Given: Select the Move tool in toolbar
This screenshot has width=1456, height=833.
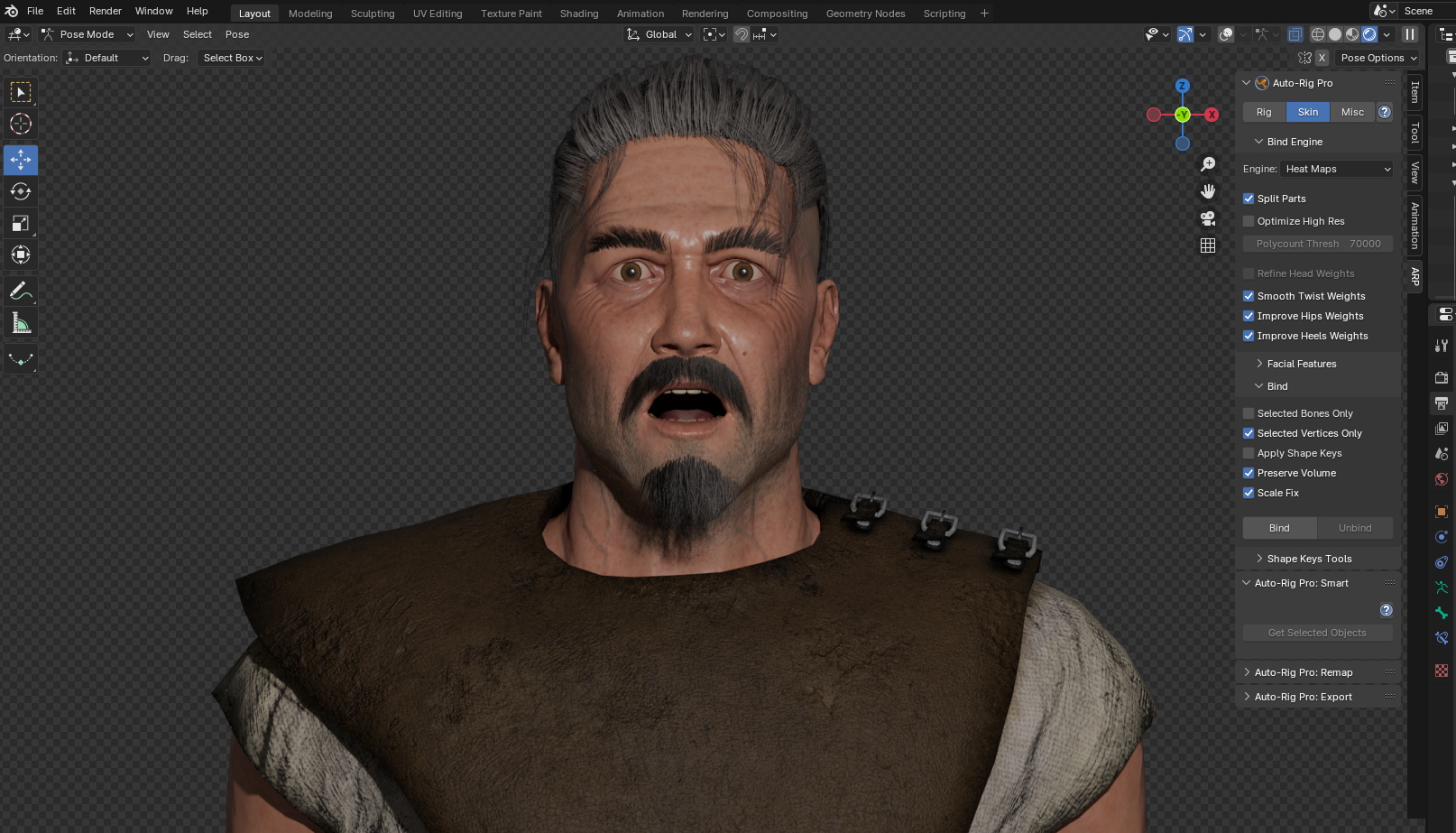Looking at the screenshot, I should coord(21,160).
